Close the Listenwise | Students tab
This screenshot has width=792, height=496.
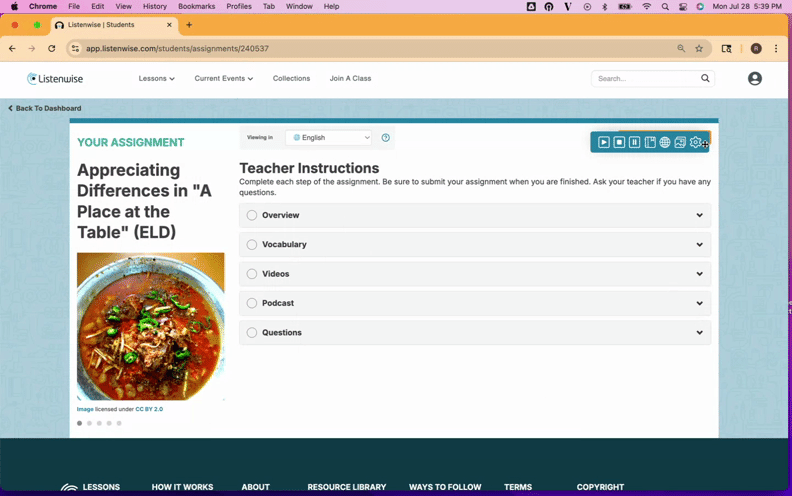169,25
